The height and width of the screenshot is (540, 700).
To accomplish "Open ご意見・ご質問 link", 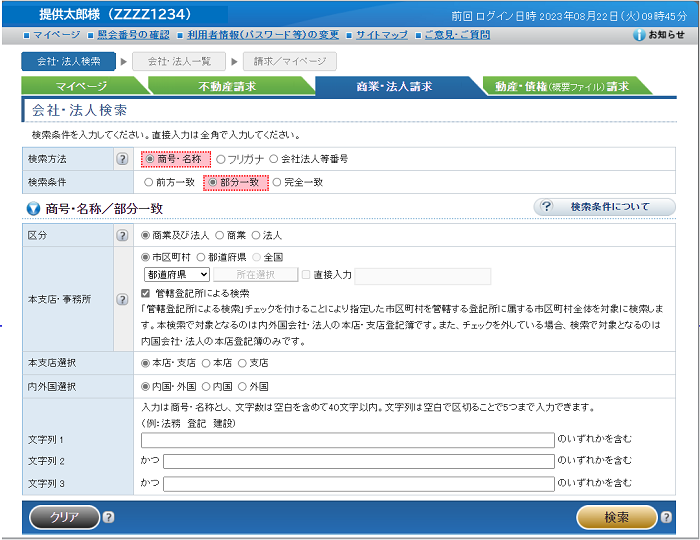I will [457, 35].
